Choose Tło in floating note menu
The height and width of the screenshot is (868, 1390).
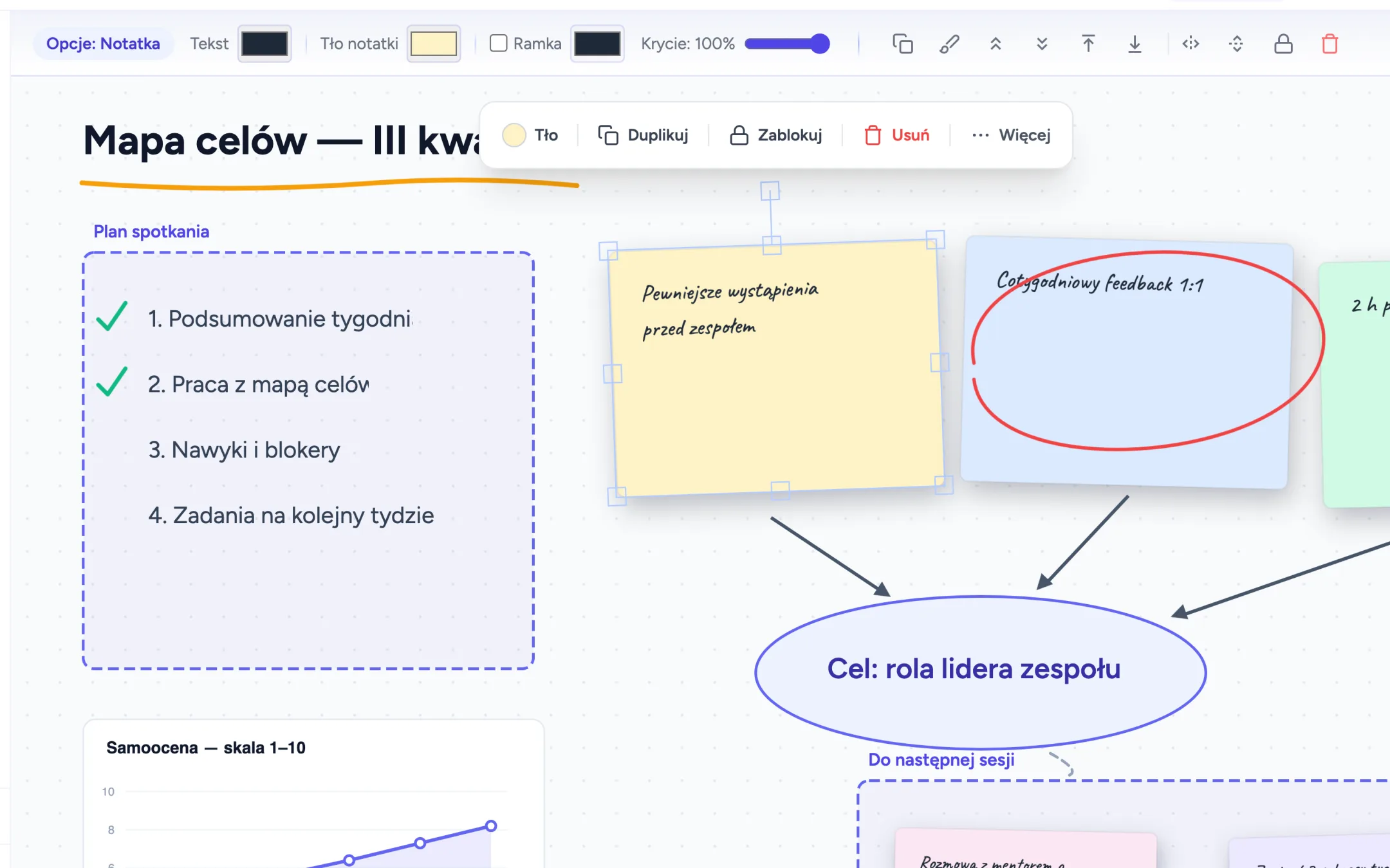click(x=530, y=135)
